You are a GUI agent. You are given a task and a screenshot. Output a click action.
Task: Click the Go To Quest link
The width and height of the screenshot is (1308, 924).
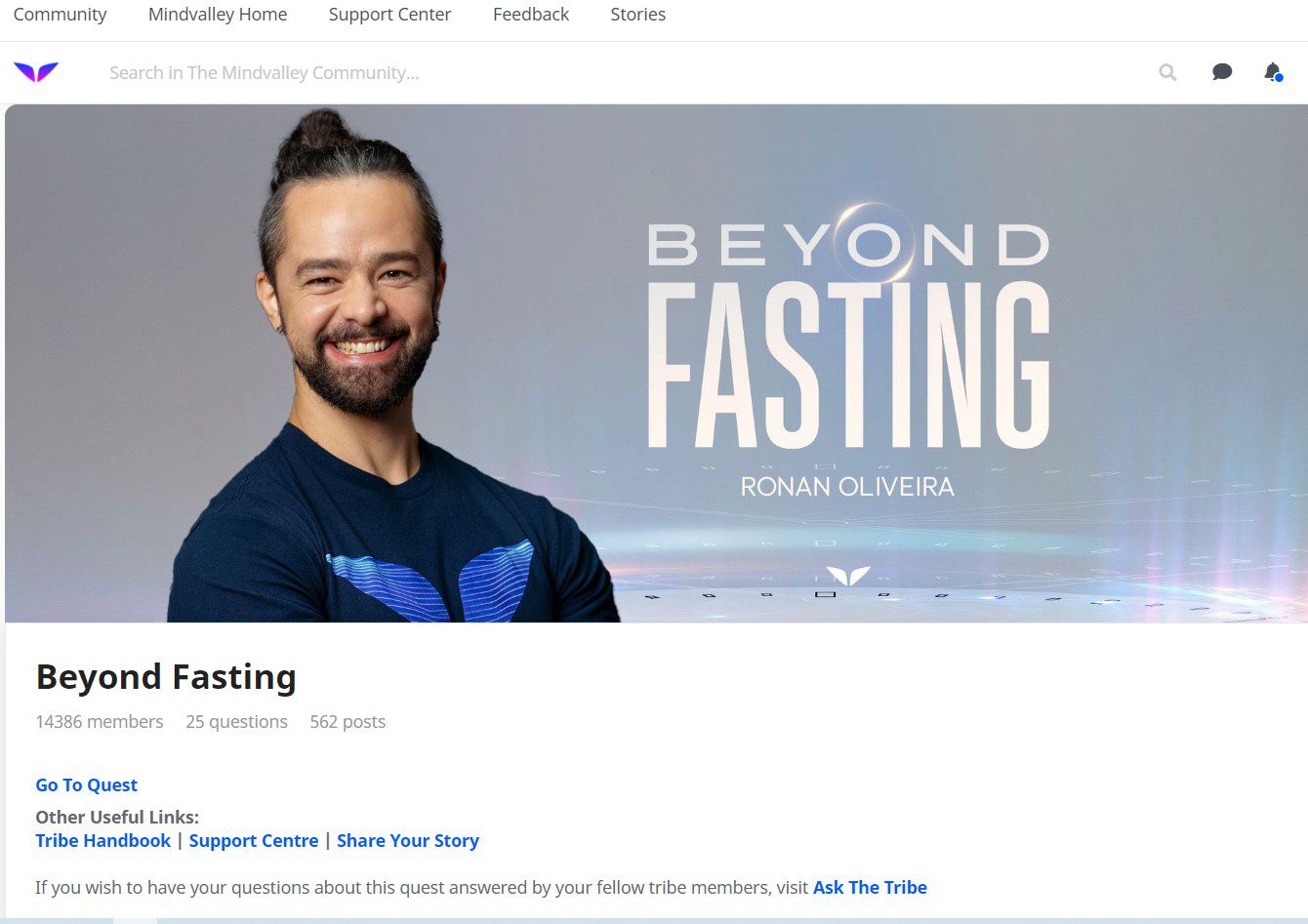click(x=86, y=785)
